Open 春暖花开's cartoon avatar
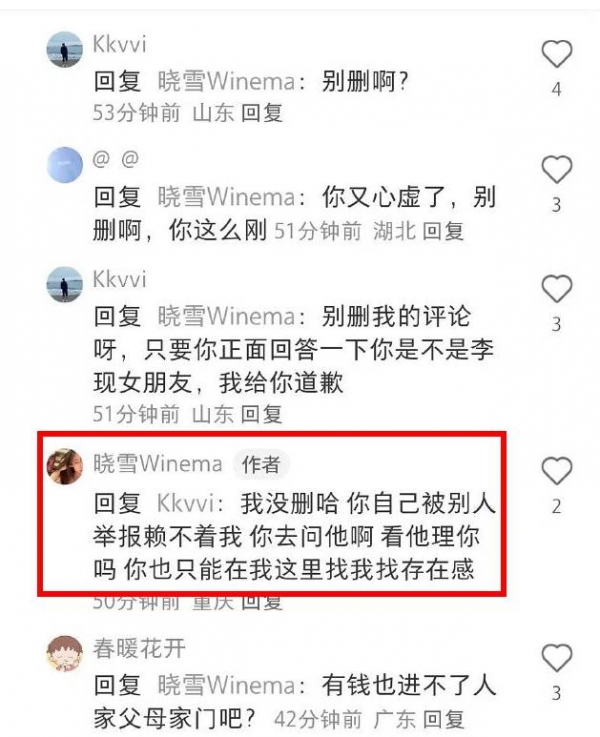This screenshot has height=737, width=600. tap(65, 653)
